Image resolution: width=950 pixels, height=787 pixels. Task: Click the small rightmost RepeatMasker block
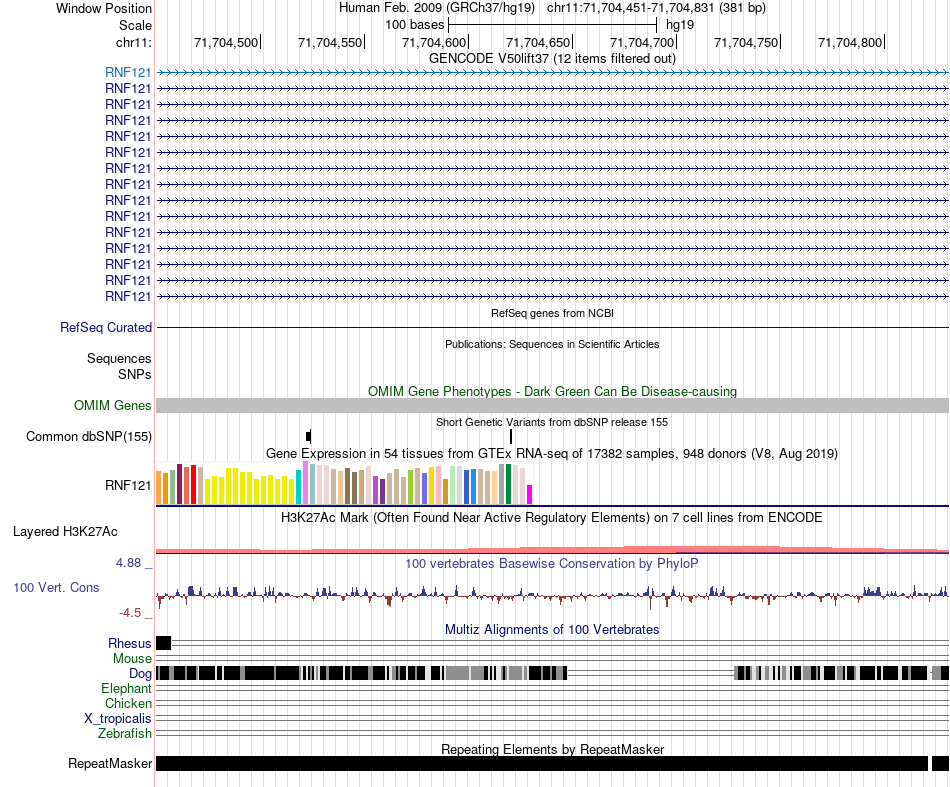tap(940, 763)
